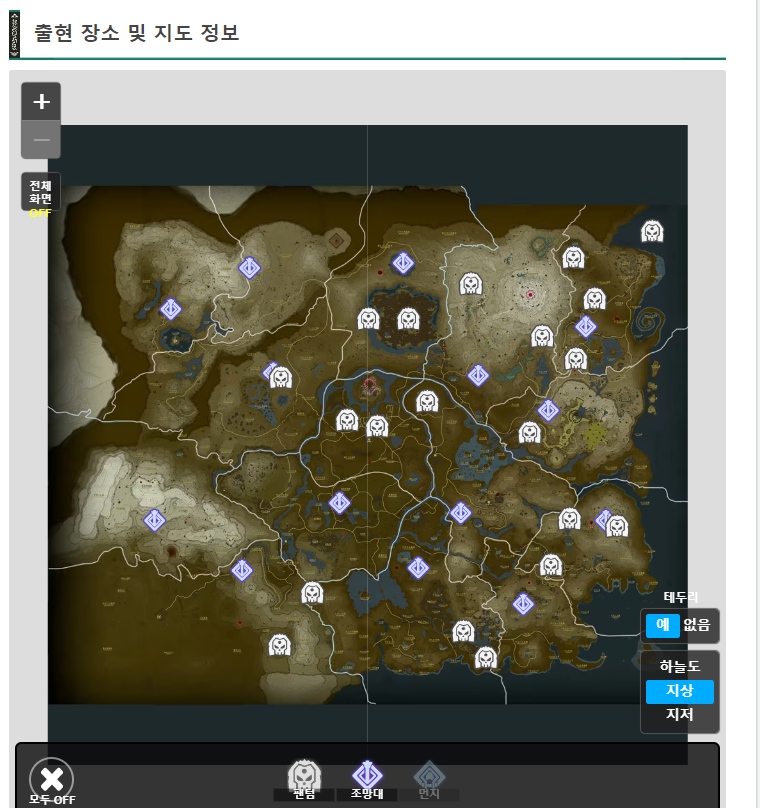Viewport: 760px width, 808px height.
Task: Open the tower marker at the river bend east of center
Action: tap(461, 513)
